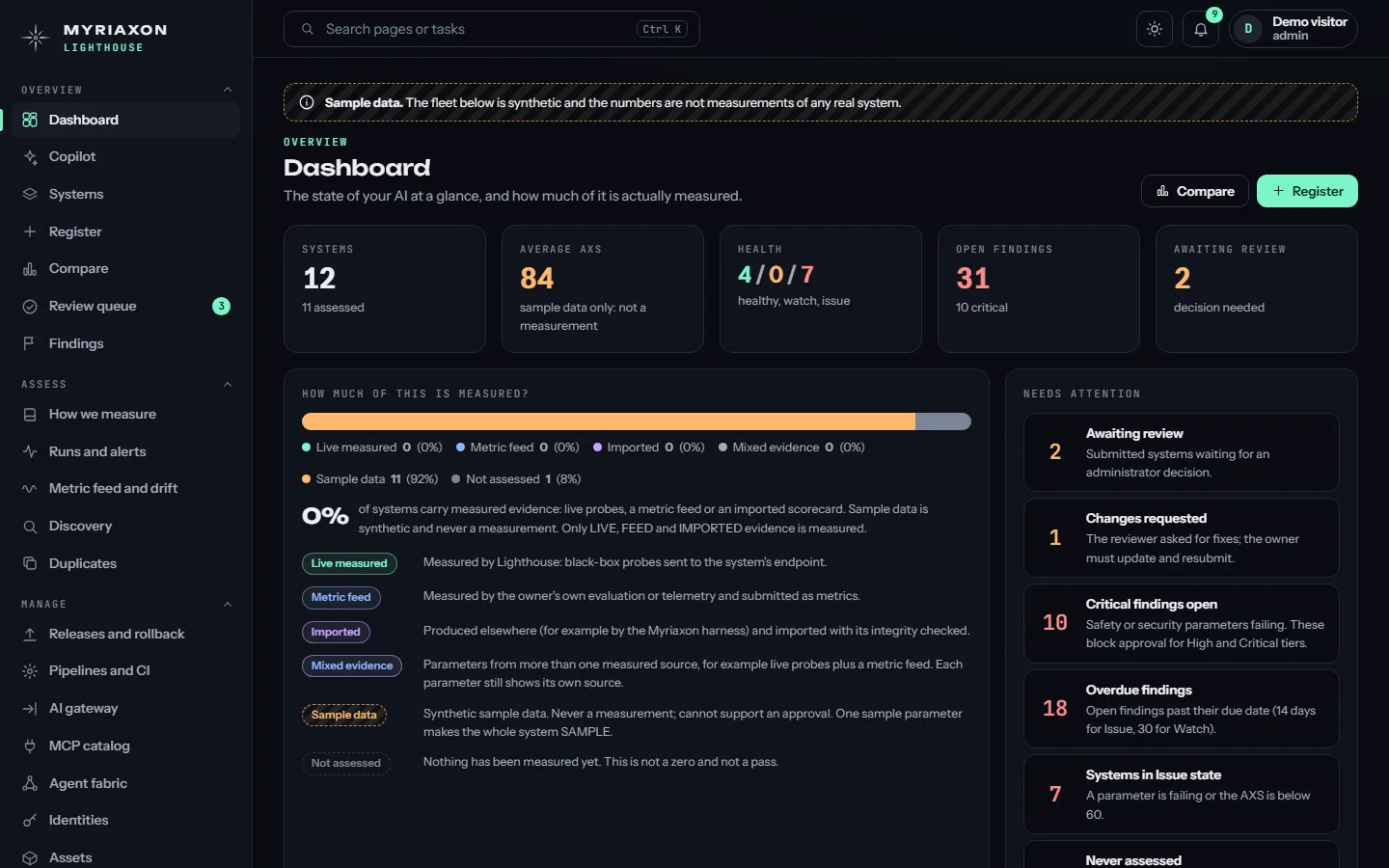Click the Releases and rollback upload icon

point(30,635)
